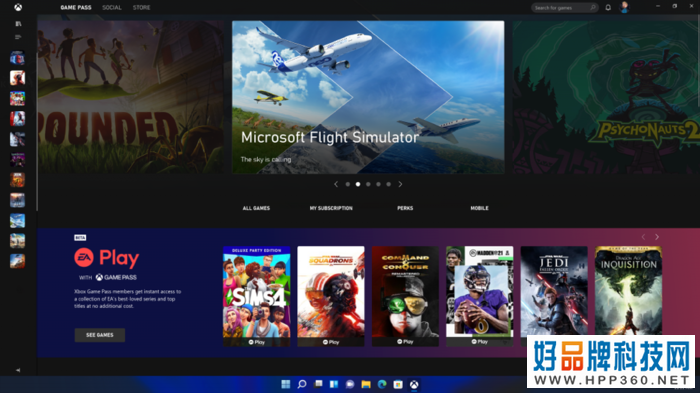
Task: Click the Xbox logo home icon
Action: [x=18, y=7]
